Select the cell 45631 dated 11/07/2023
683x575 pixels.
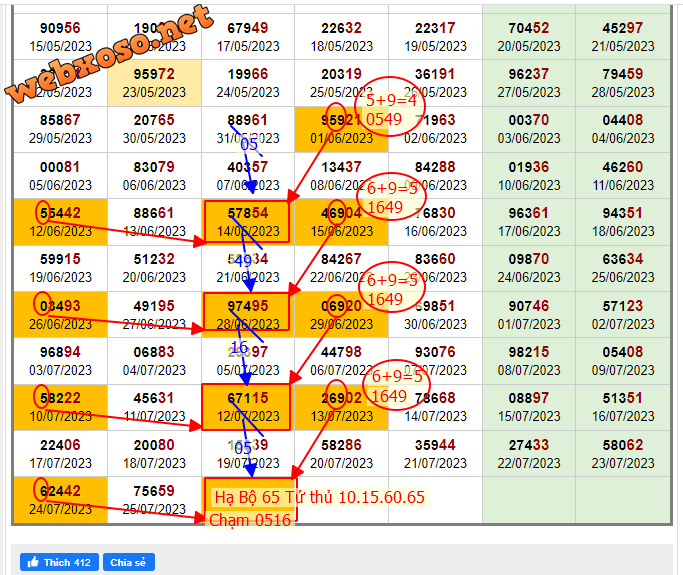[154, 407]
